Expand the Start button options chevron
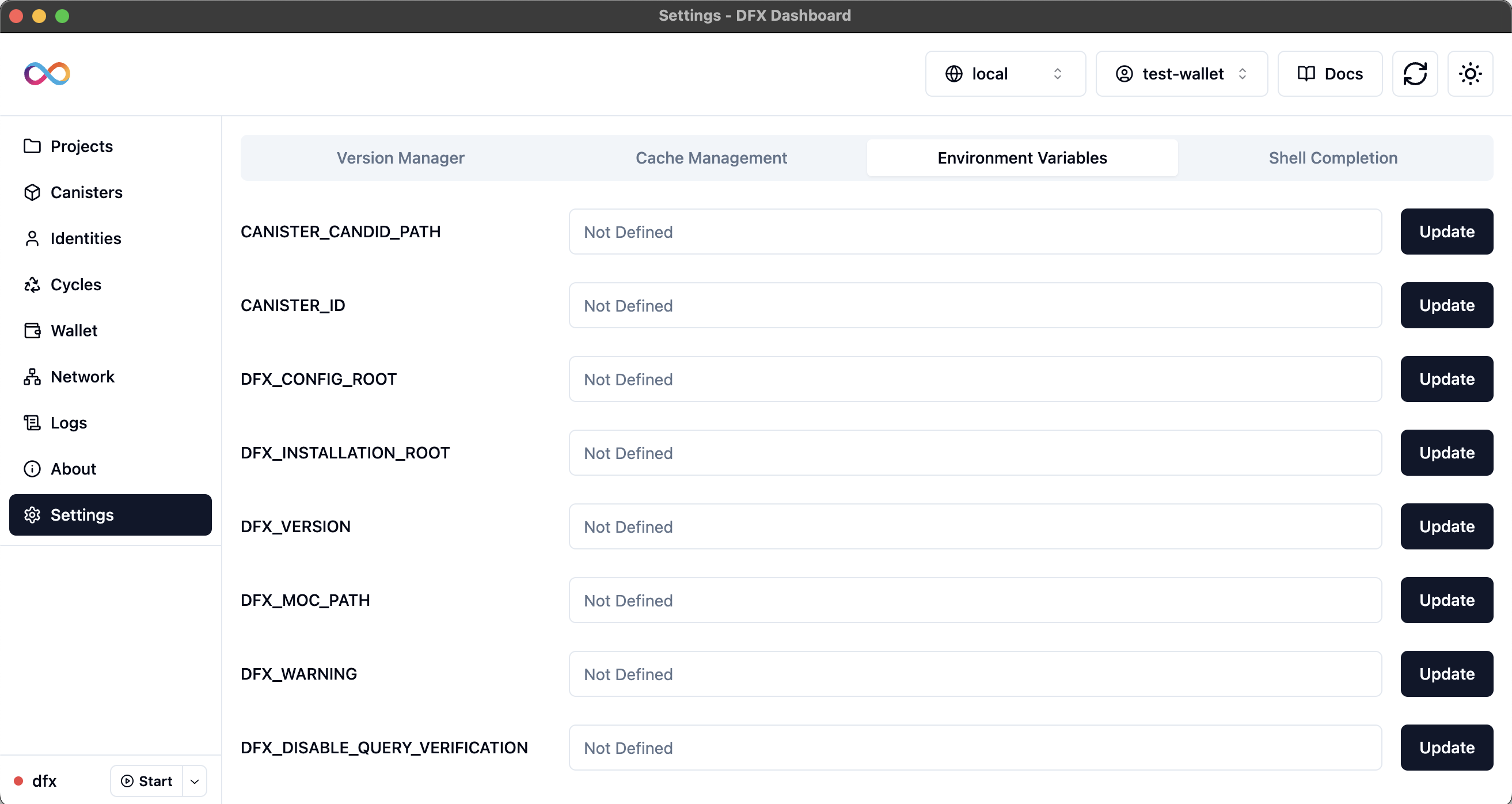The width and height of the screenshot is (1512, 804). 194,781
